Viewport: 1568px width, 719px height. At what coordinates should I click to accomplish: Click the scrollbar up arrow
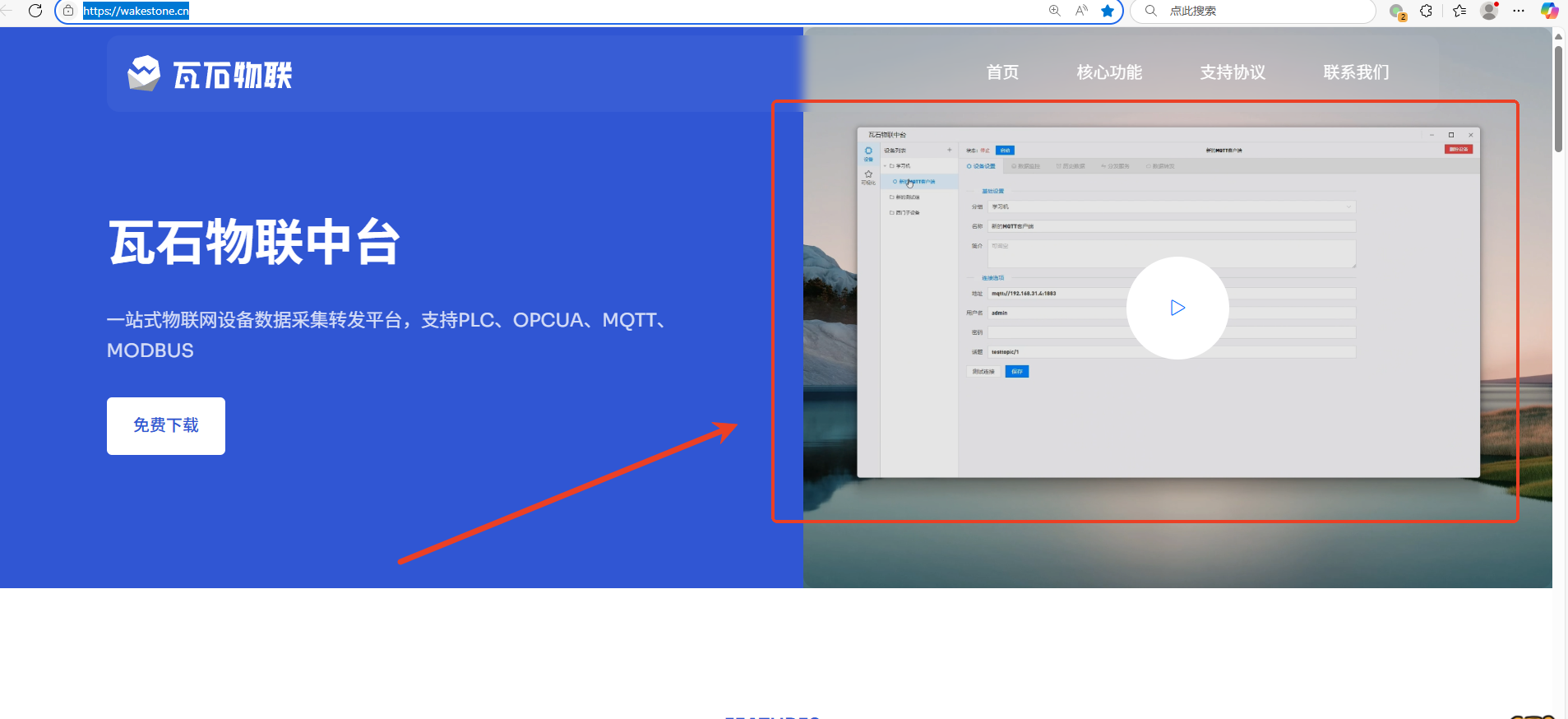point(1558,36)
